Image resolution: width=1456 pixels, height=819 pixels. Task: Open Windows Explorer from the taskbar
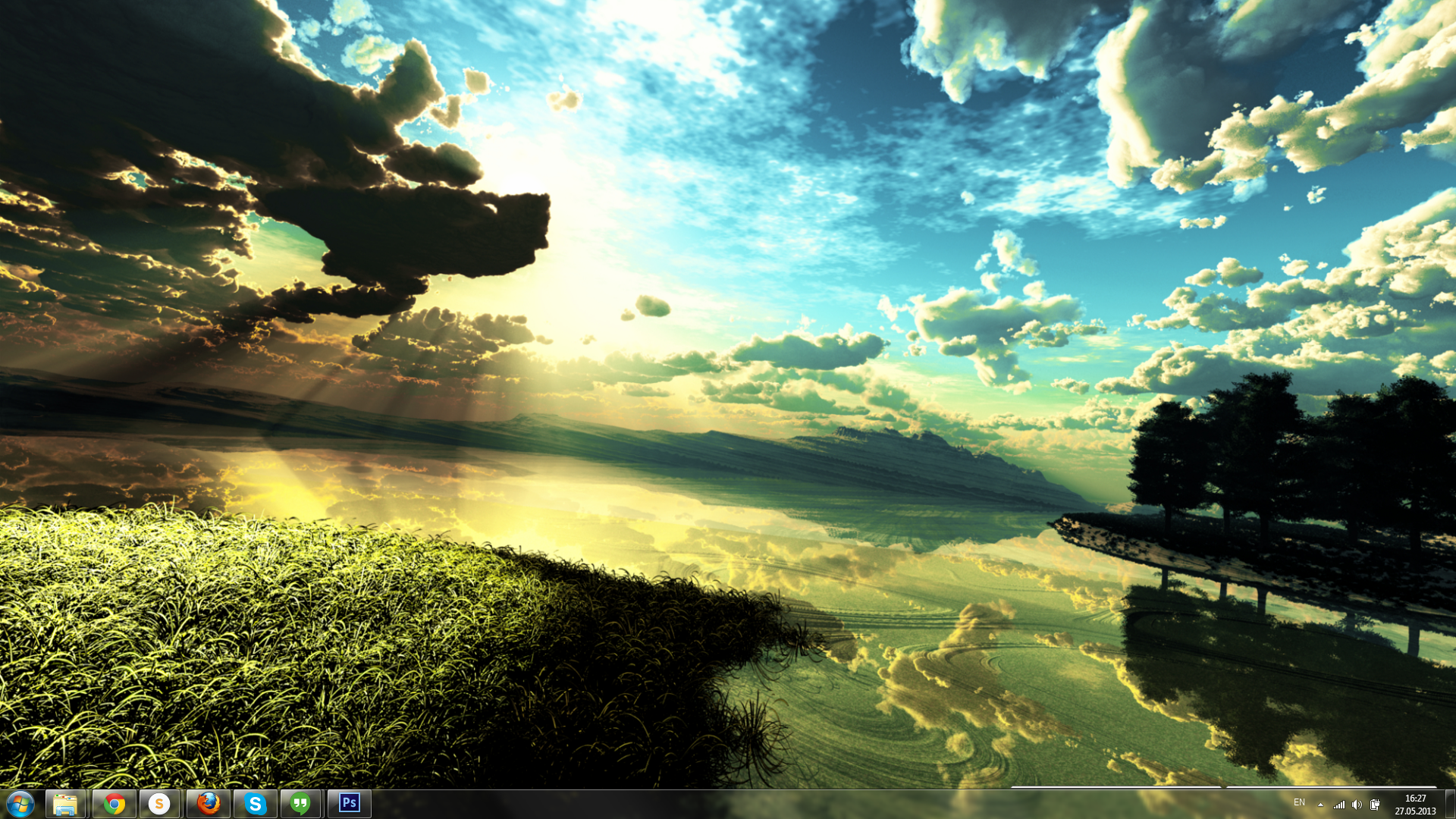click(x=65, y=804)
